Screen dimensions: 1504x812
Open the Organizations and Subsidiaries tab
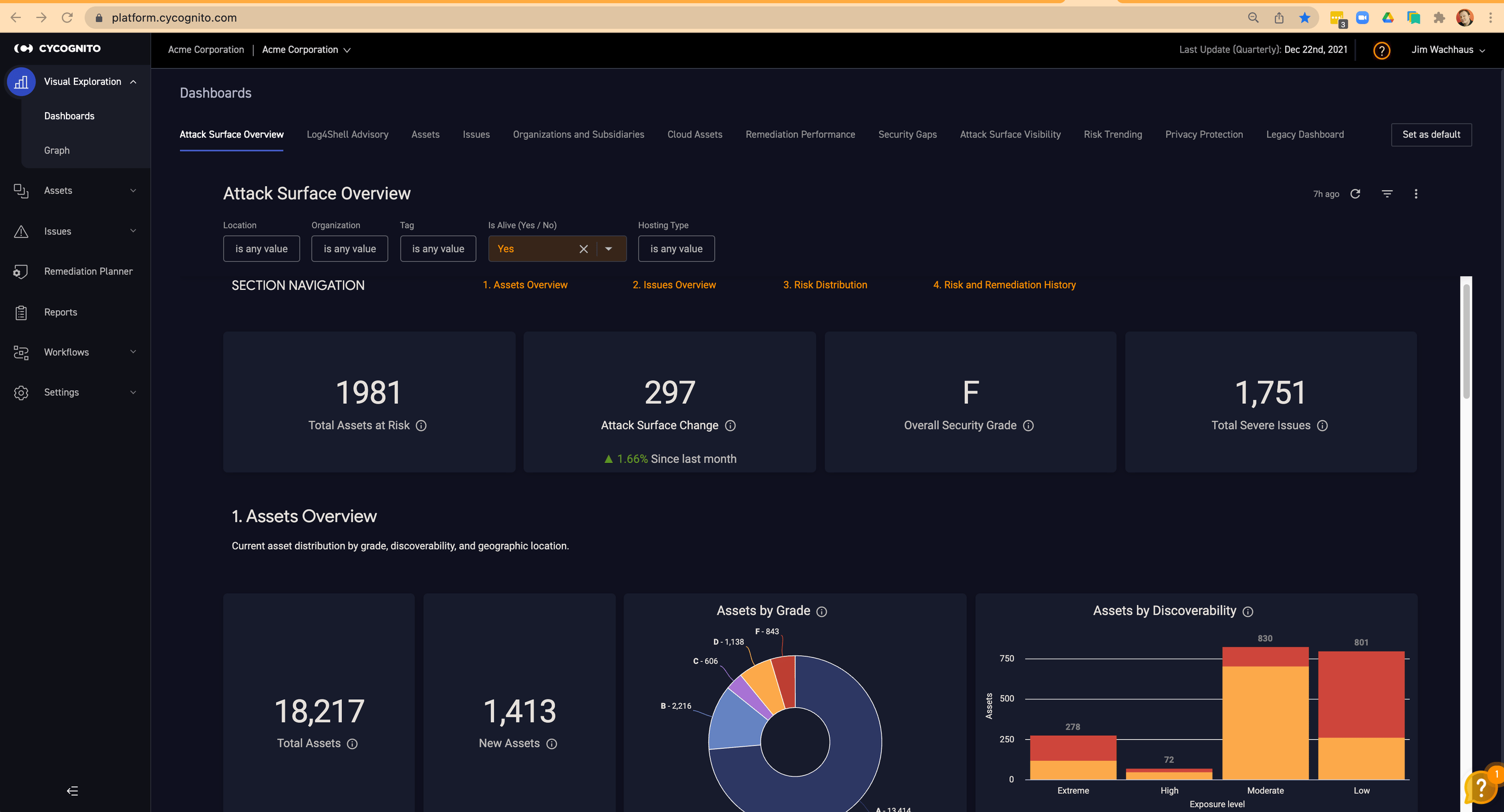[x=579, y=135]
